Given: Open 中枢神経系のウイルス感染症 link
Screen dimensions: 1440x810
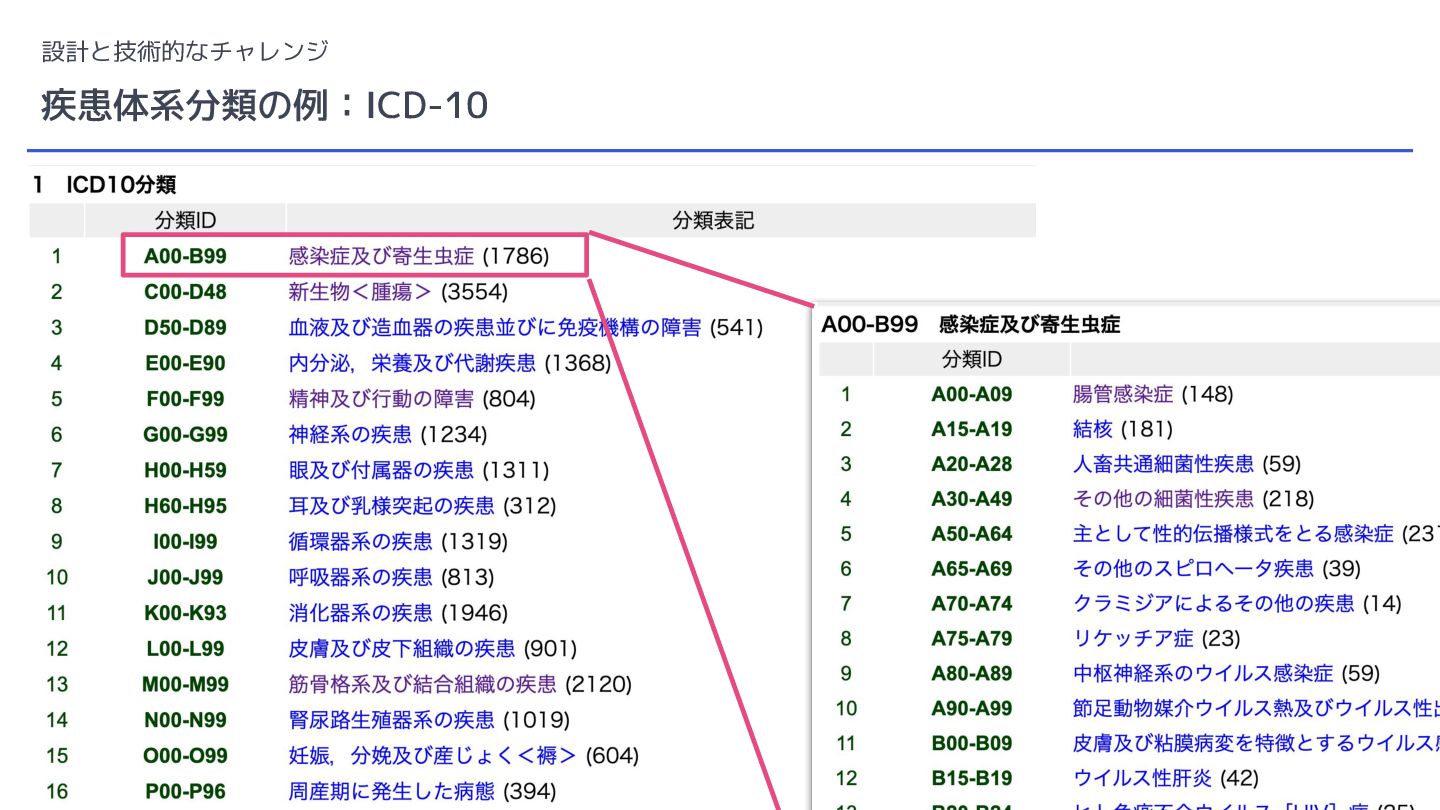Looking at the screenshot, I should pyautogui.click(x=1203, y=673).
